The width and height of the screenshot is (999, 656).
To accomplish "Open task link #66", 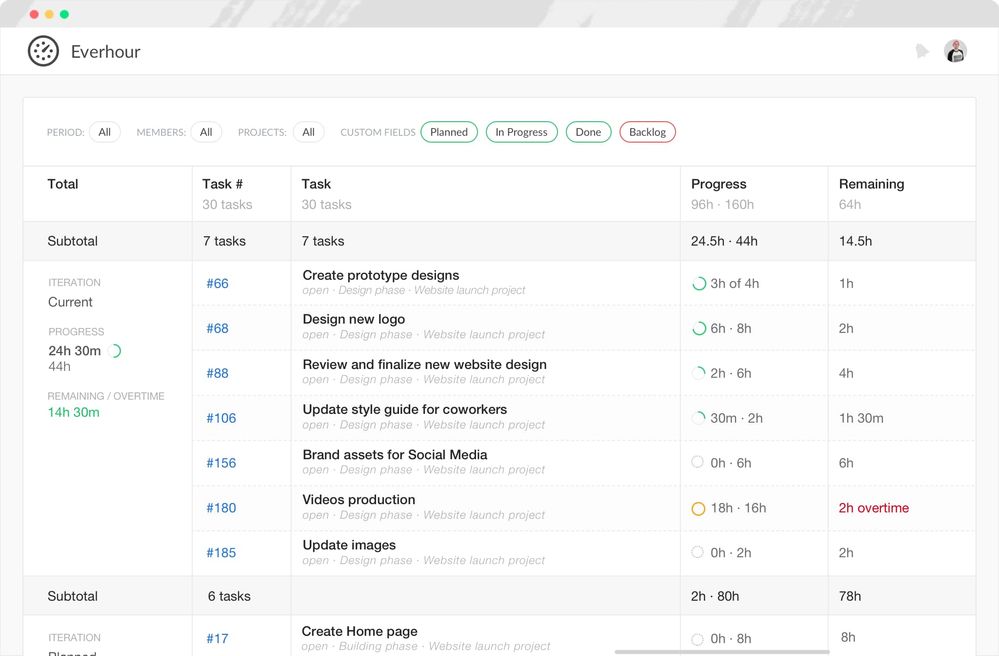I will tap(217, 283).
